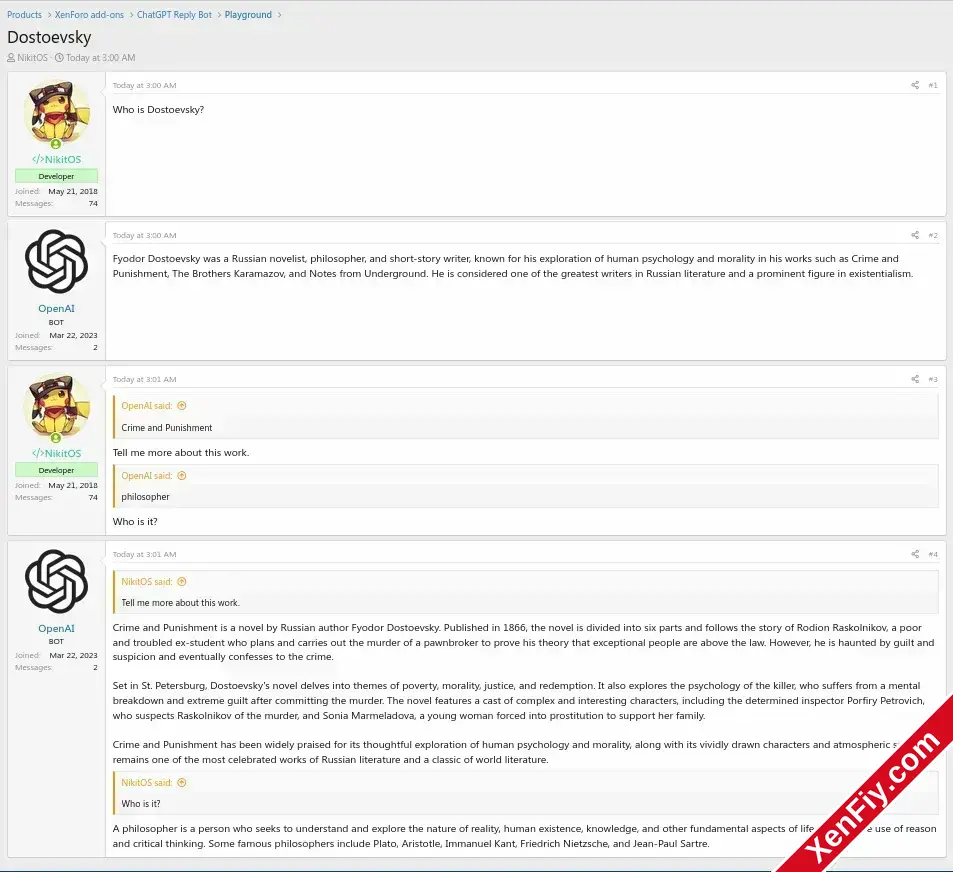Viewport: 953px width, 872px height.
Task: Open the OpenAI avatar in post #2
Action: coord(57,262)
